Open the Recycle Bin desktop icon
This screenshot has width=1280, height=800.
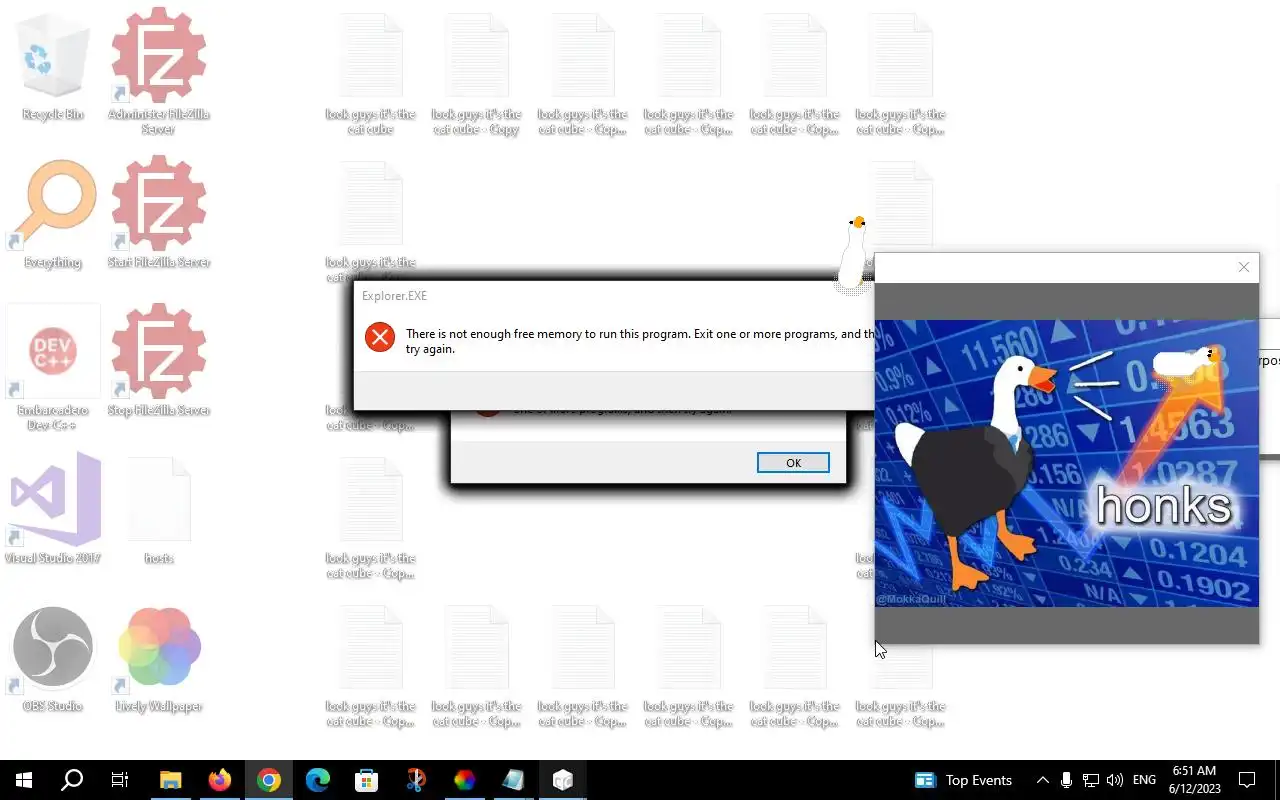click(53, 68)
